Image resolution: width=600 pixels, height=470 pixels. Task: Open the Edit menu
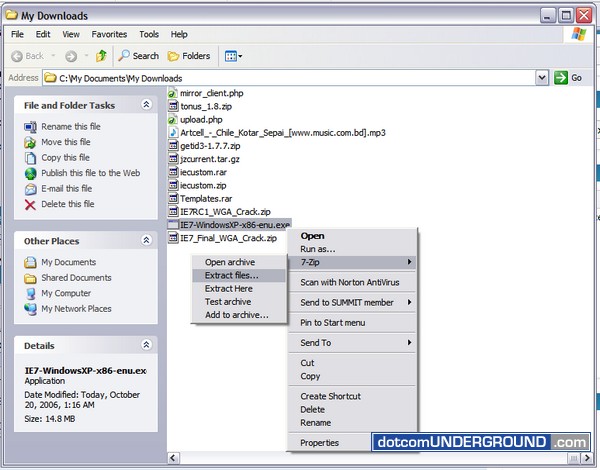[43, 34]
